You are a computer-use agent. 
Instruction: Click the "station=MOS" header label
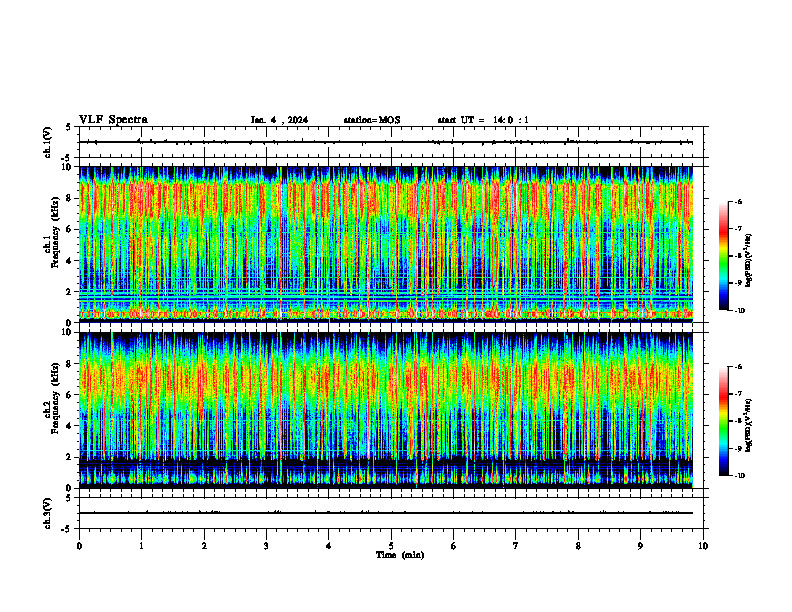[x=372, y=120]
